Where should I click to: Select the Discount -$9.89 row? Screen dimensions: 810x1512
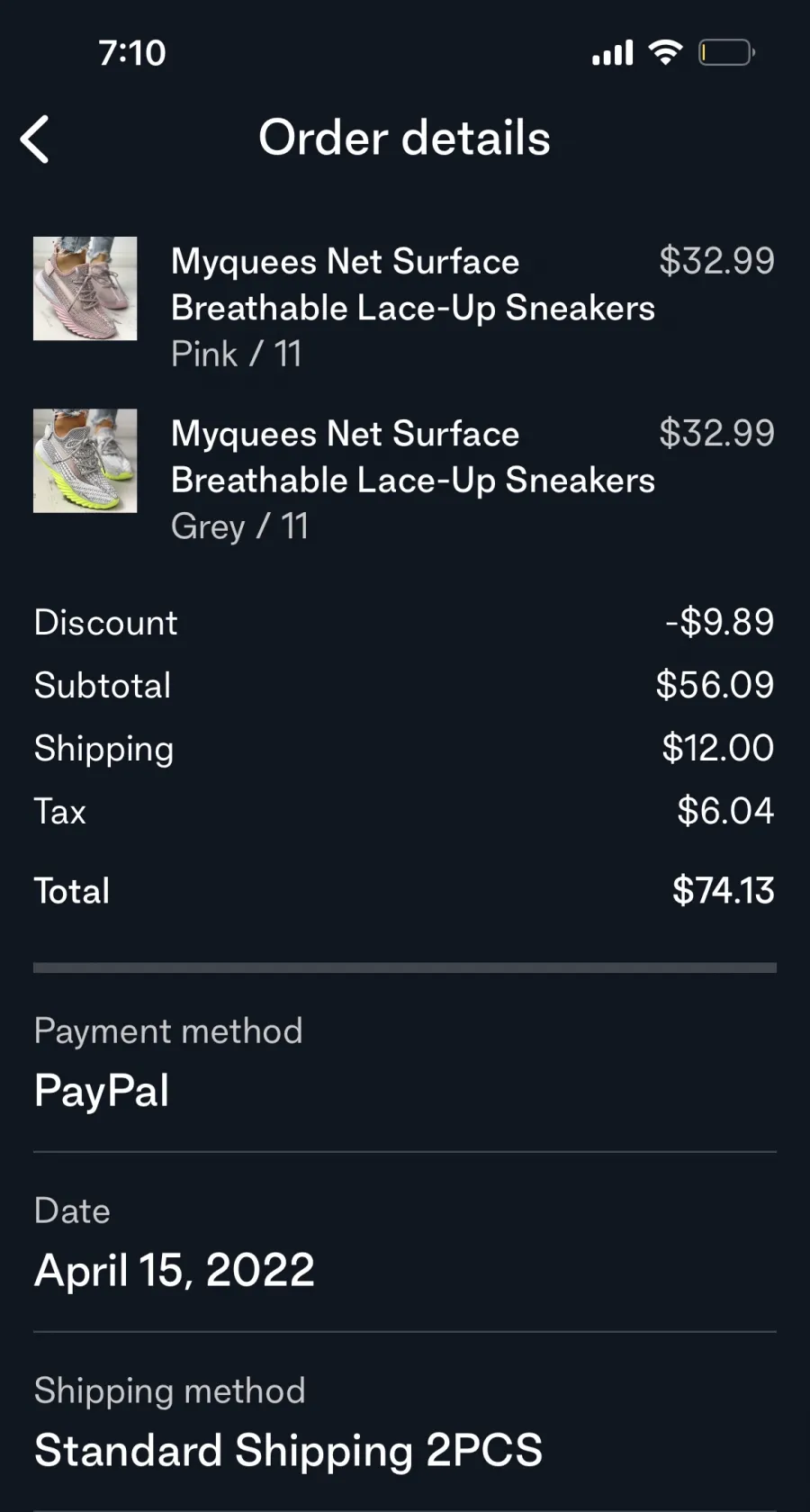pyautogui.click(x=404, y=622)
